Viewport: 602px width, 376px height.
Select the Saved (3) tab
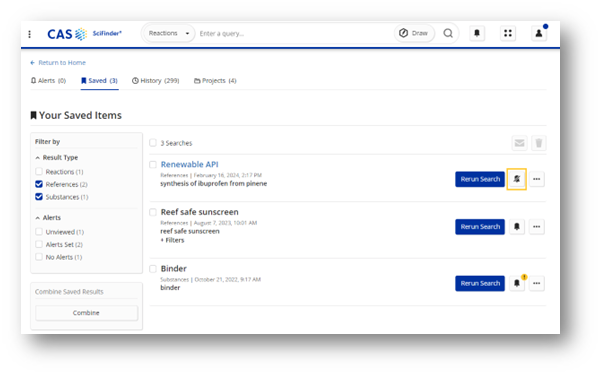pyautogui.click(x=99, y=81)
